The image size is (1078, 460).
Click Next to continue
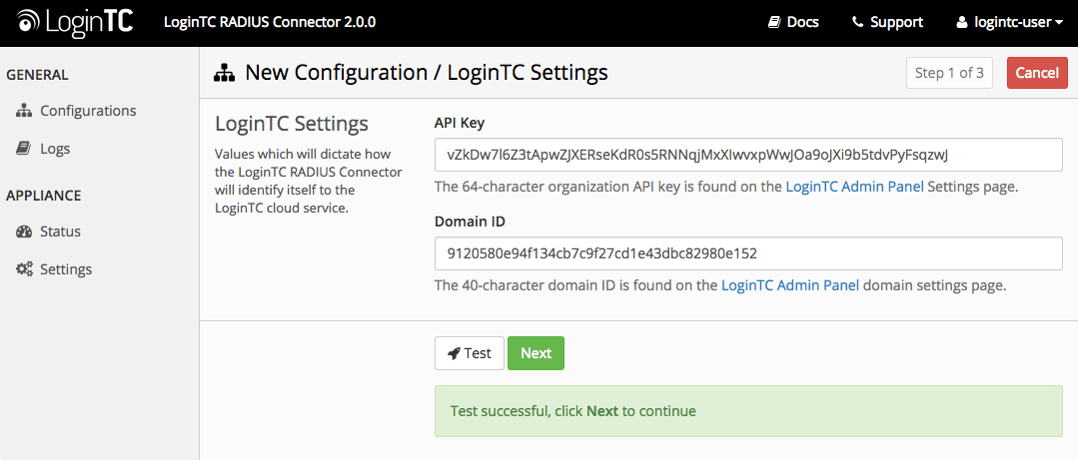536,353
